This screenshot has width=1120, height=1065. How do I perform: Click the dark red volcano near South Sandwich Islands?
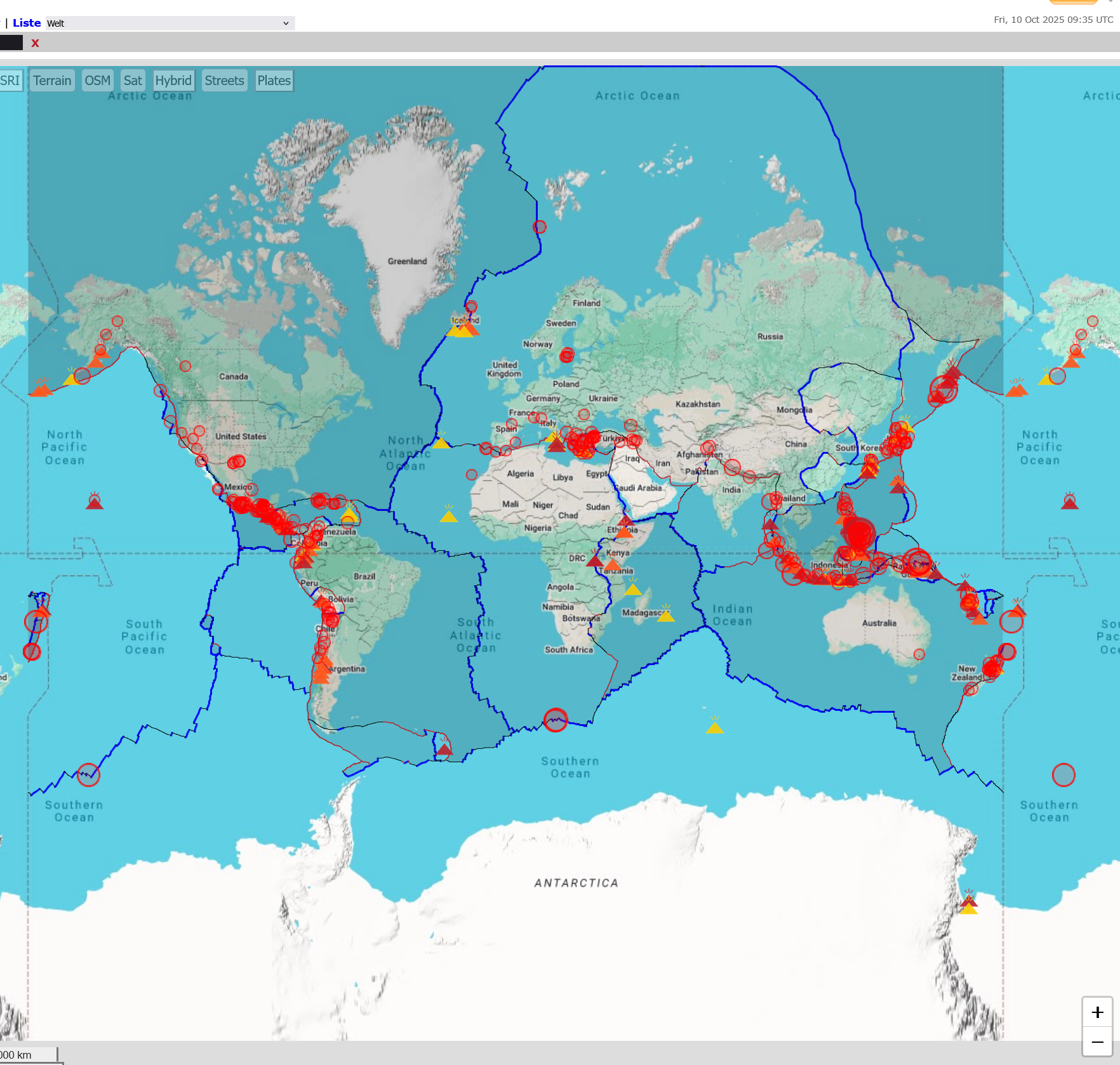[x=444, y=750]
